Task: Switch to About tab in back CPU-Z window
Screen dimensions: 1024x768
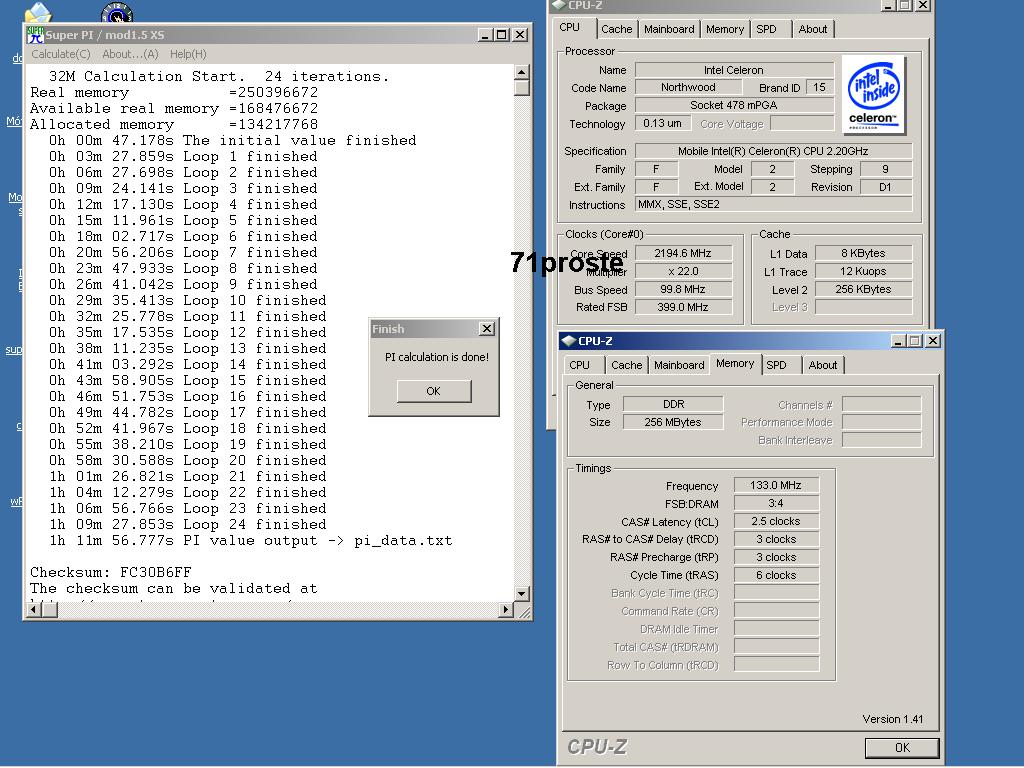Action: [812, 29]
